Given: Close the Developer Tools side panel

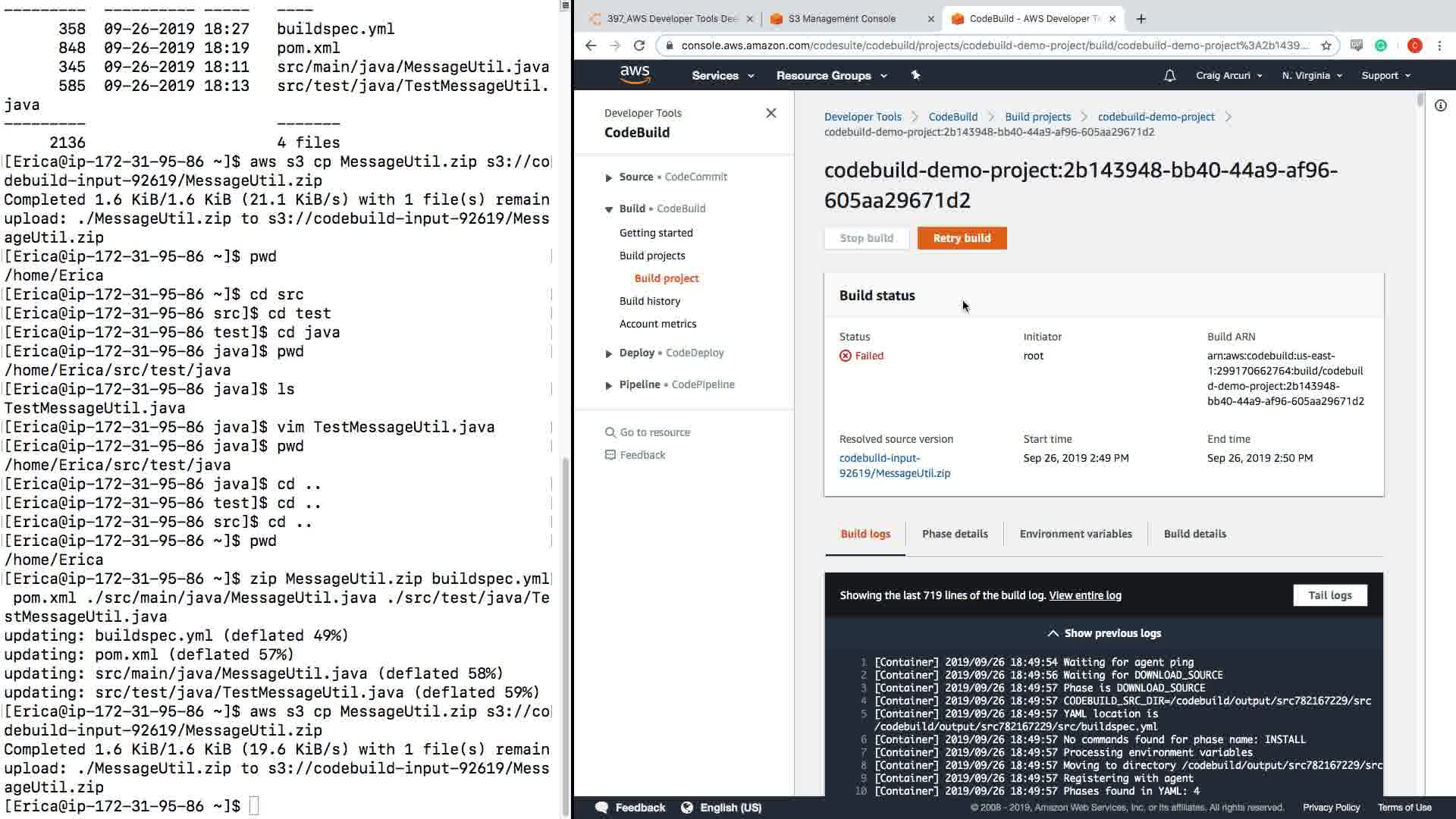Looking at the screenshot, I should pos(770,113).
